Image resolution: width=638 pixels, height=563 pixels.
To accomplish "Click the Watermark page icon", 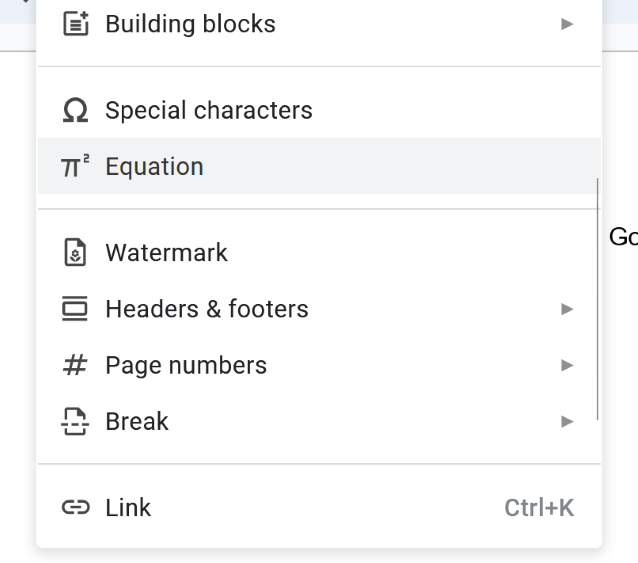I will [x=75, y=253].
